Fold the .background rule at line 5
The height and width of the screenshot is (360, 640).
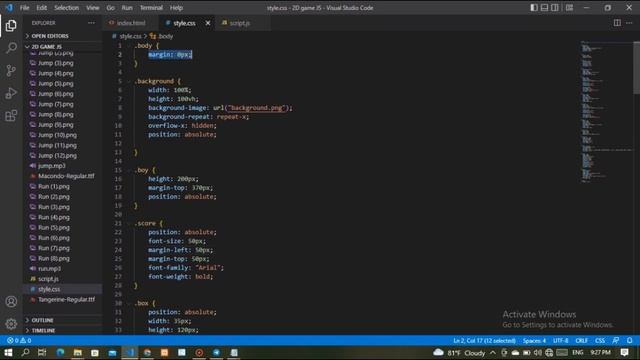(x=129, y=81)
